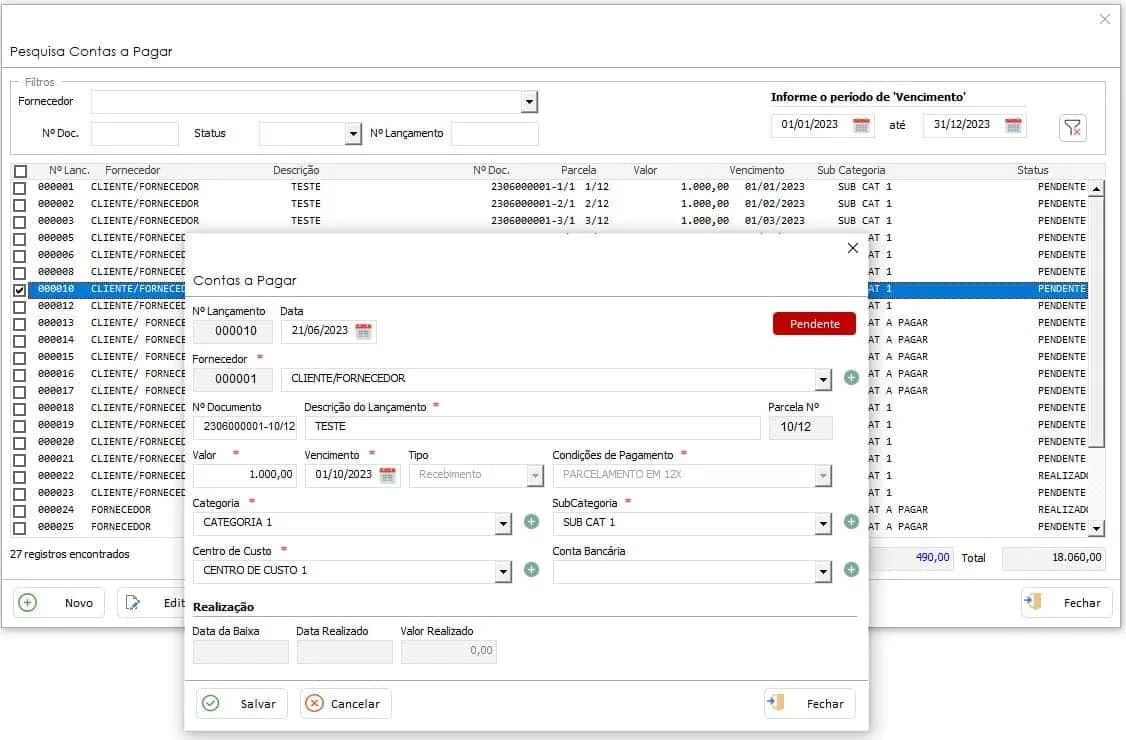Open calendar for the start 'Vencimento' date
Screen dimensions: 1126x740
(x=861, y=125)
